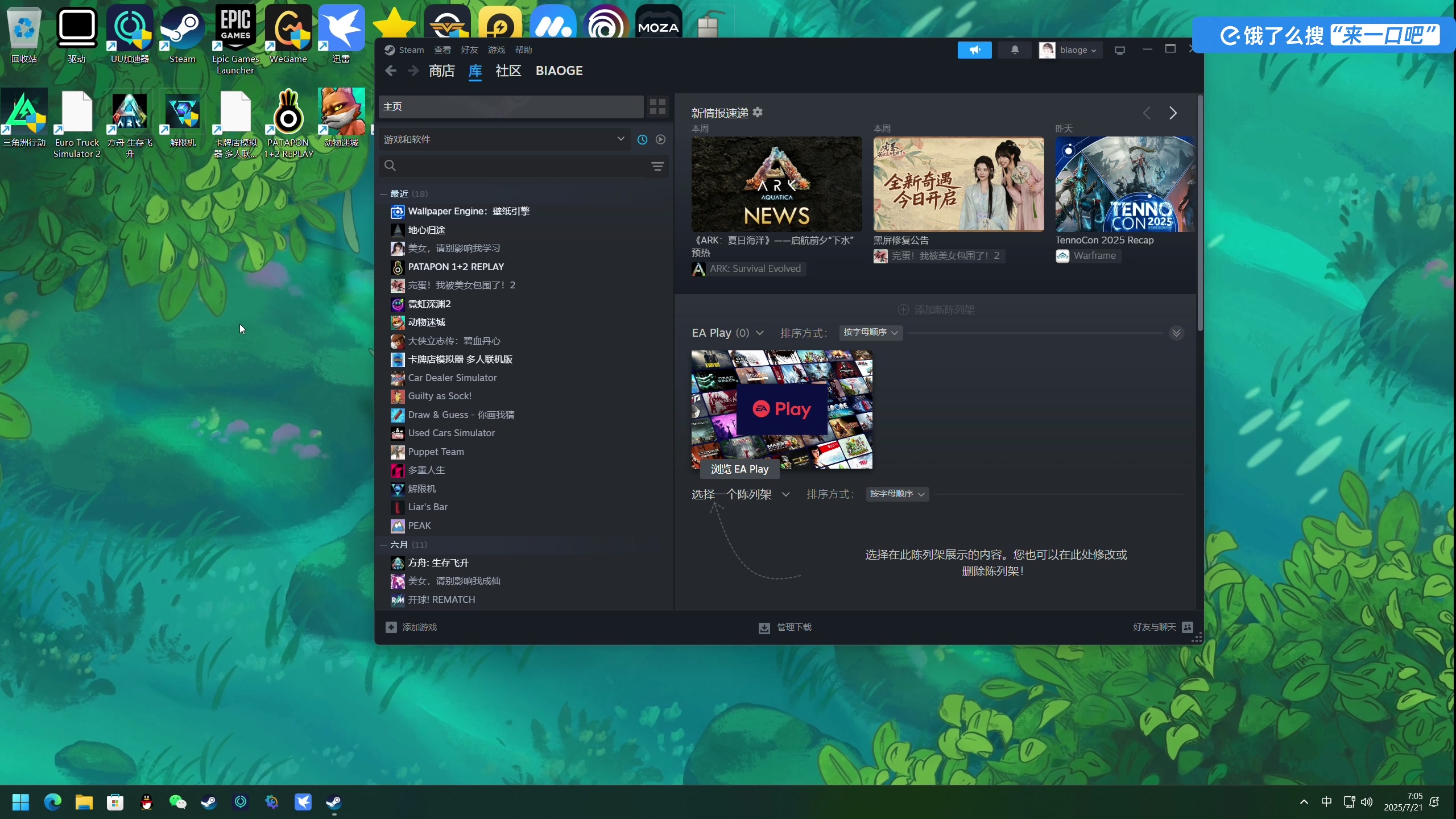Open the TennoCon 2025 Recap thumbnail
The image size is (1456, 819).
coord(1125,184)
